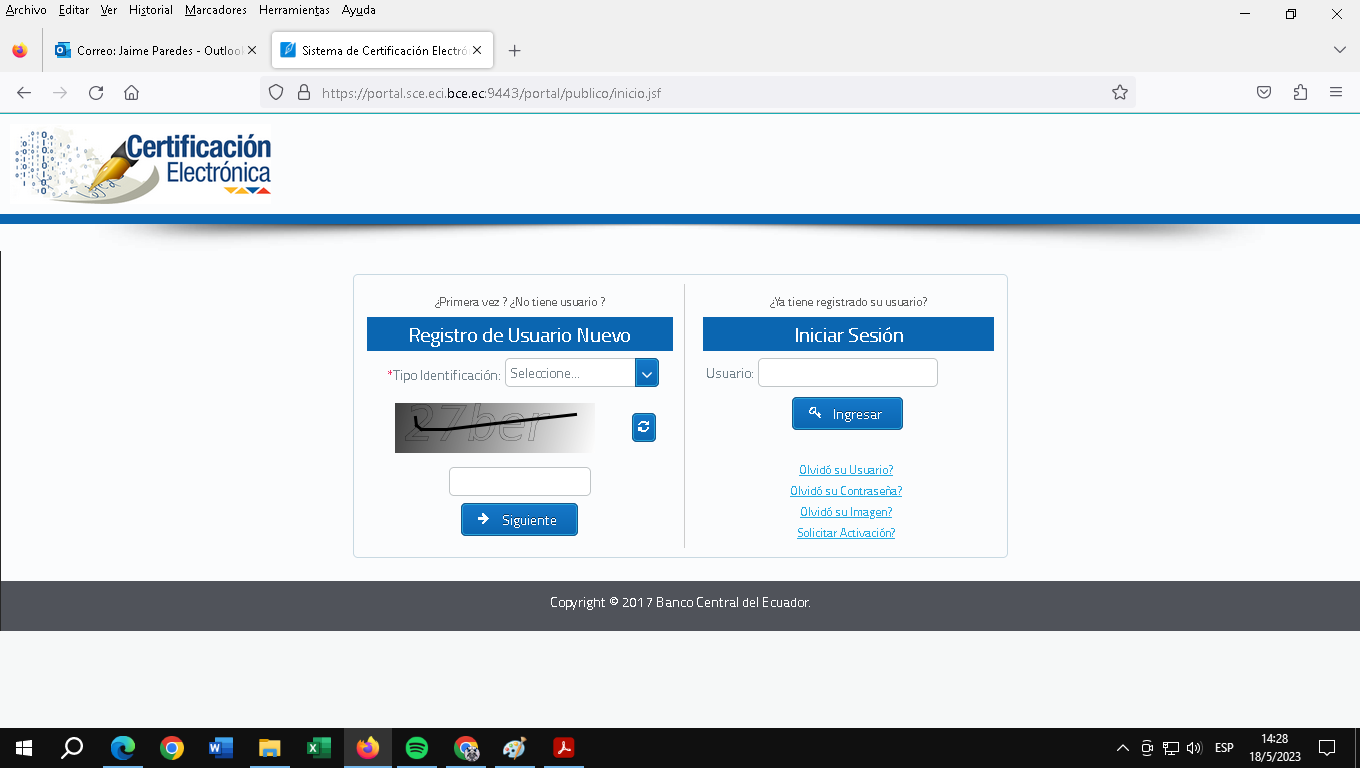Go to Firefox home page
The width and height of the screenshot is (1360, 768).
[x=131, y=93]
